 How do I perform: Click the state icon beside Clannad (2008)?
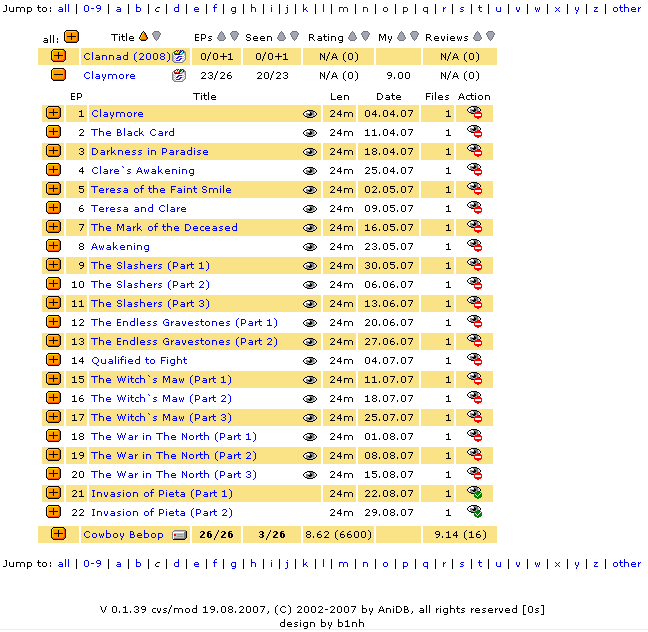(x=179, y=56)
